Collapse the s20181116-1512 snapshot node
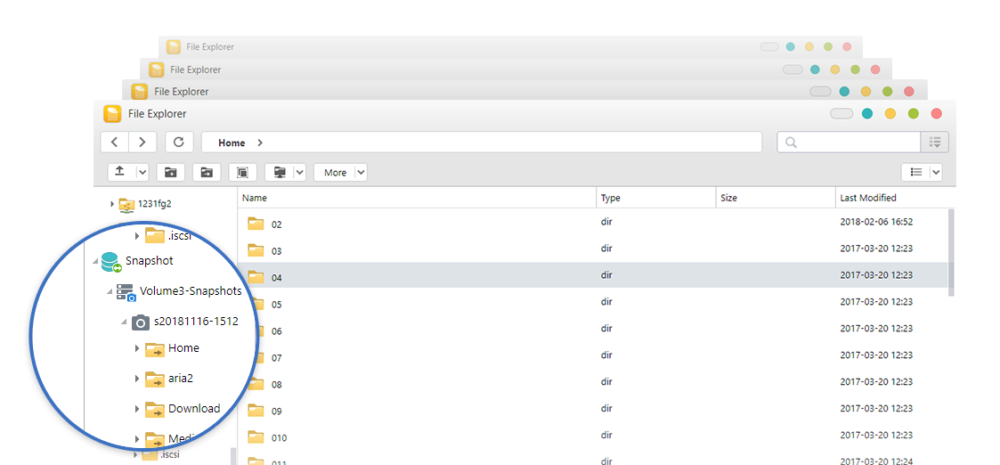 (x=124, y=322)
